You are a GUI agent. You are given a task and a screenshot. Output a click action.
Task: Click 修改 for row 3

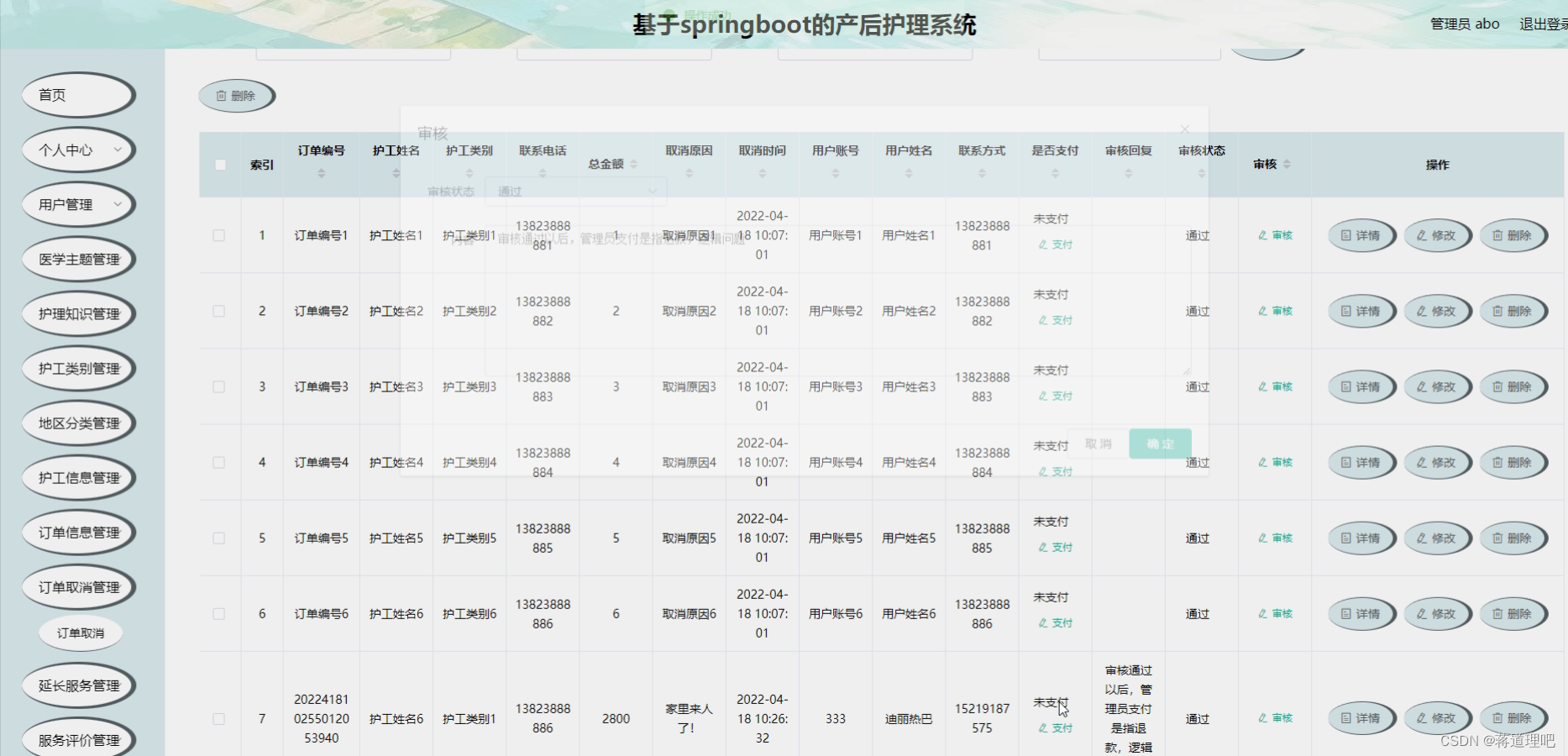[1437, 386]
